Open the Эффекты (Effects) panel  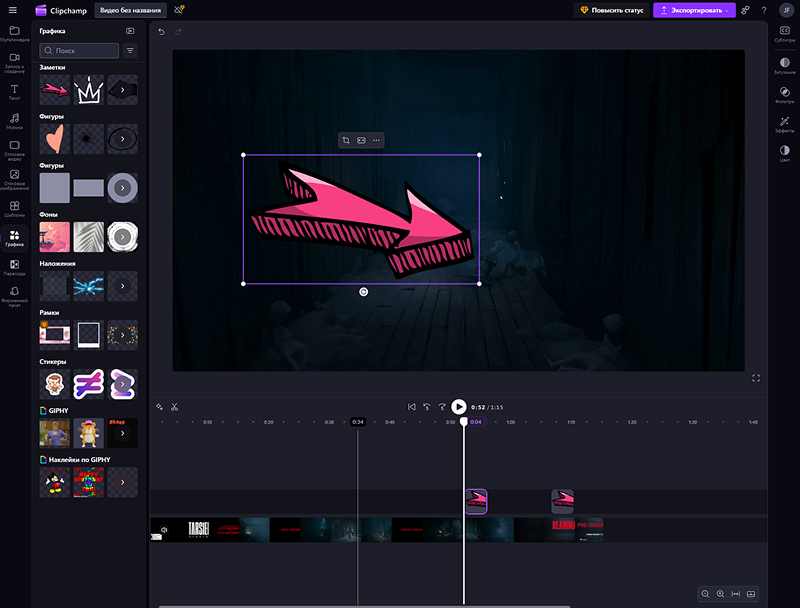click(x=784, y=124)
